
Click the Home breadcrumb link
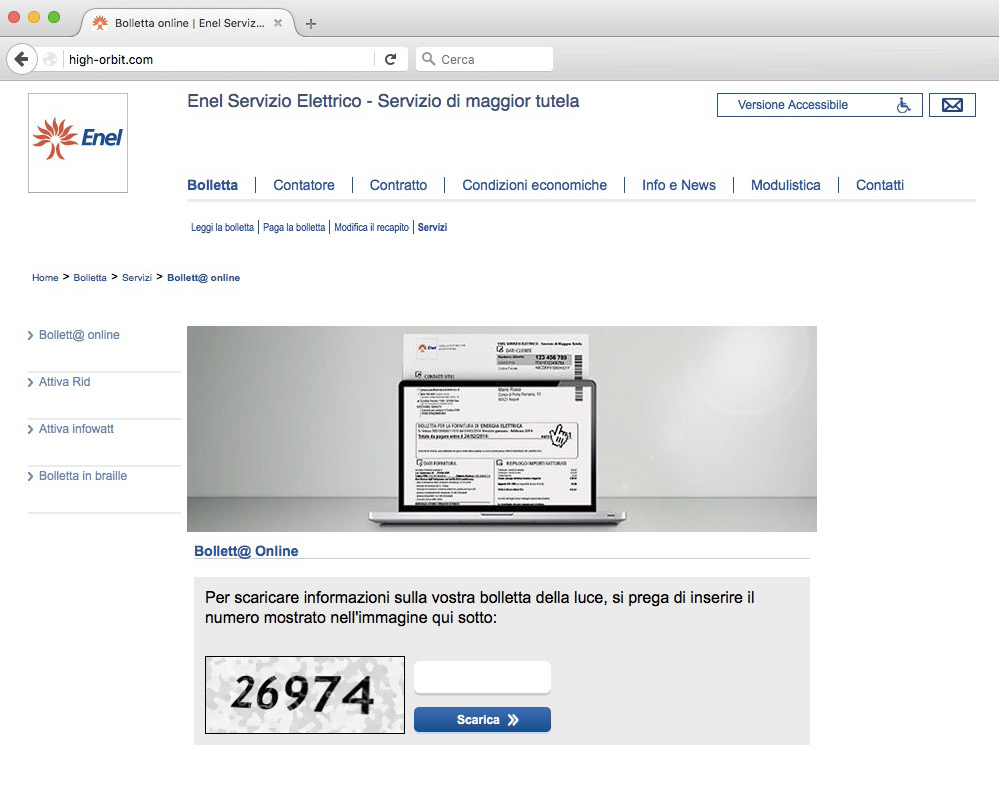(45, 278)
